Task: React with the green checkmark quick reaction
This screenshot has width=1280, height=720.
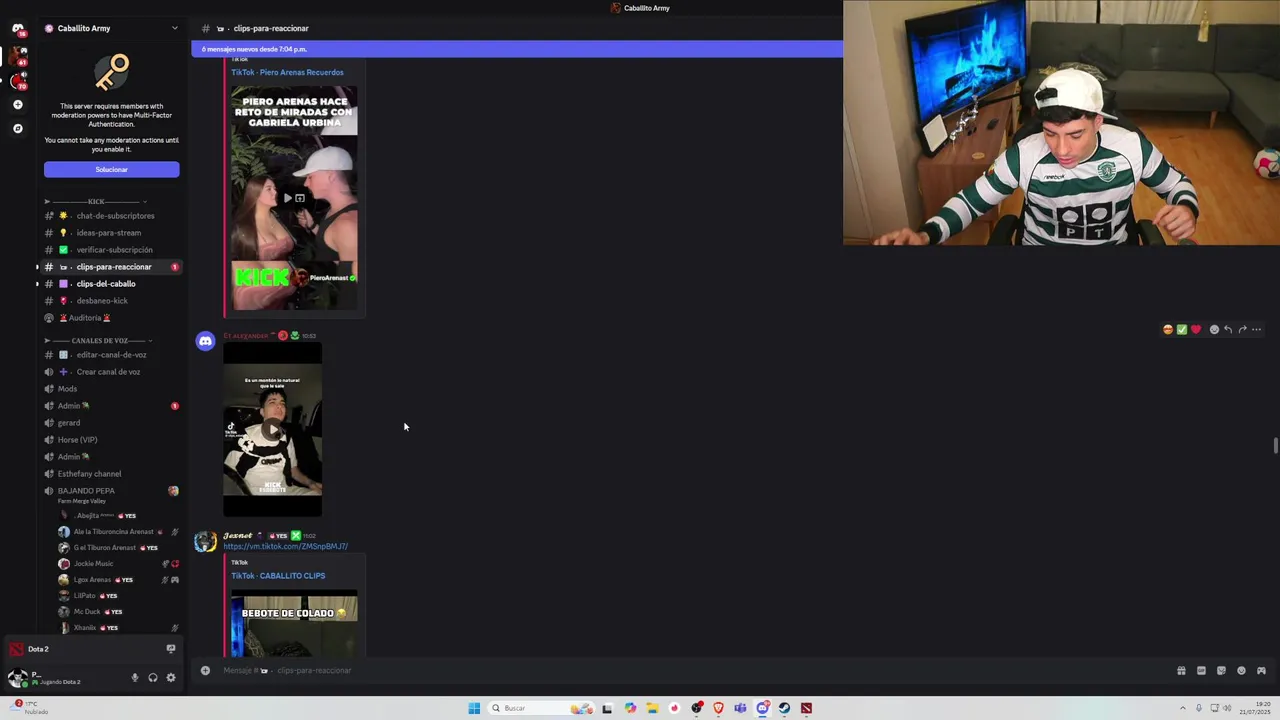Action: click(1181, 329)
